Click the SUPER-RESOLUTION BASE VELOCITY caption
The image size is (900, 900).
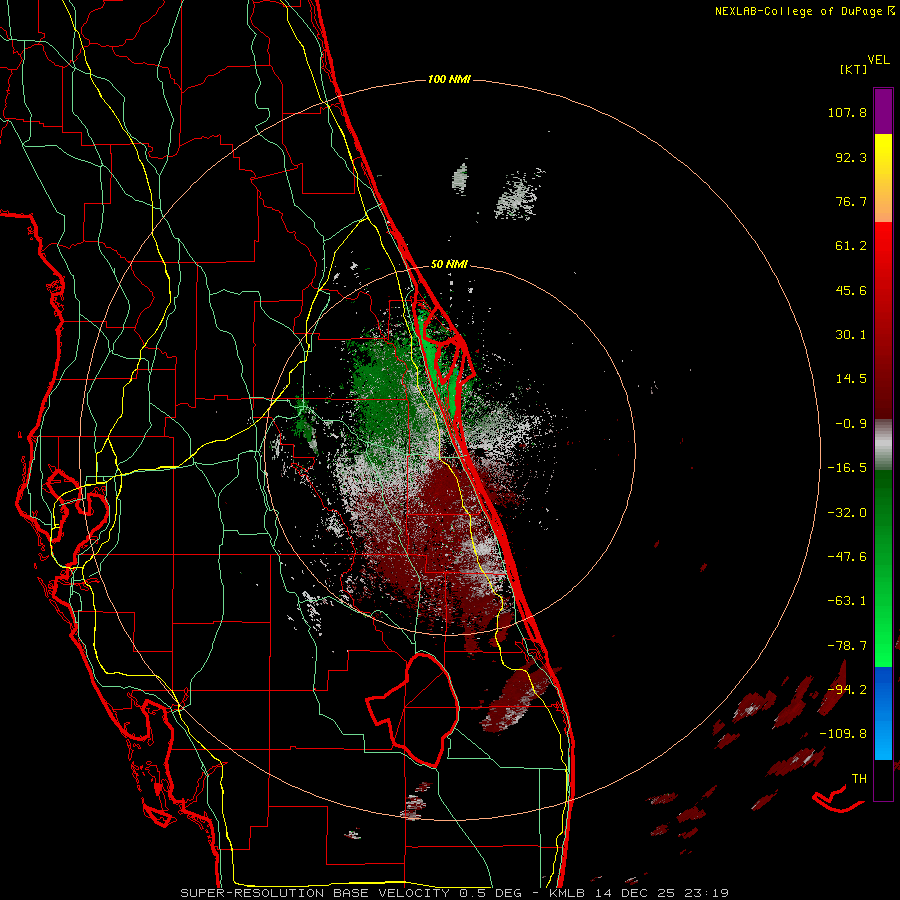click(315, 893)
